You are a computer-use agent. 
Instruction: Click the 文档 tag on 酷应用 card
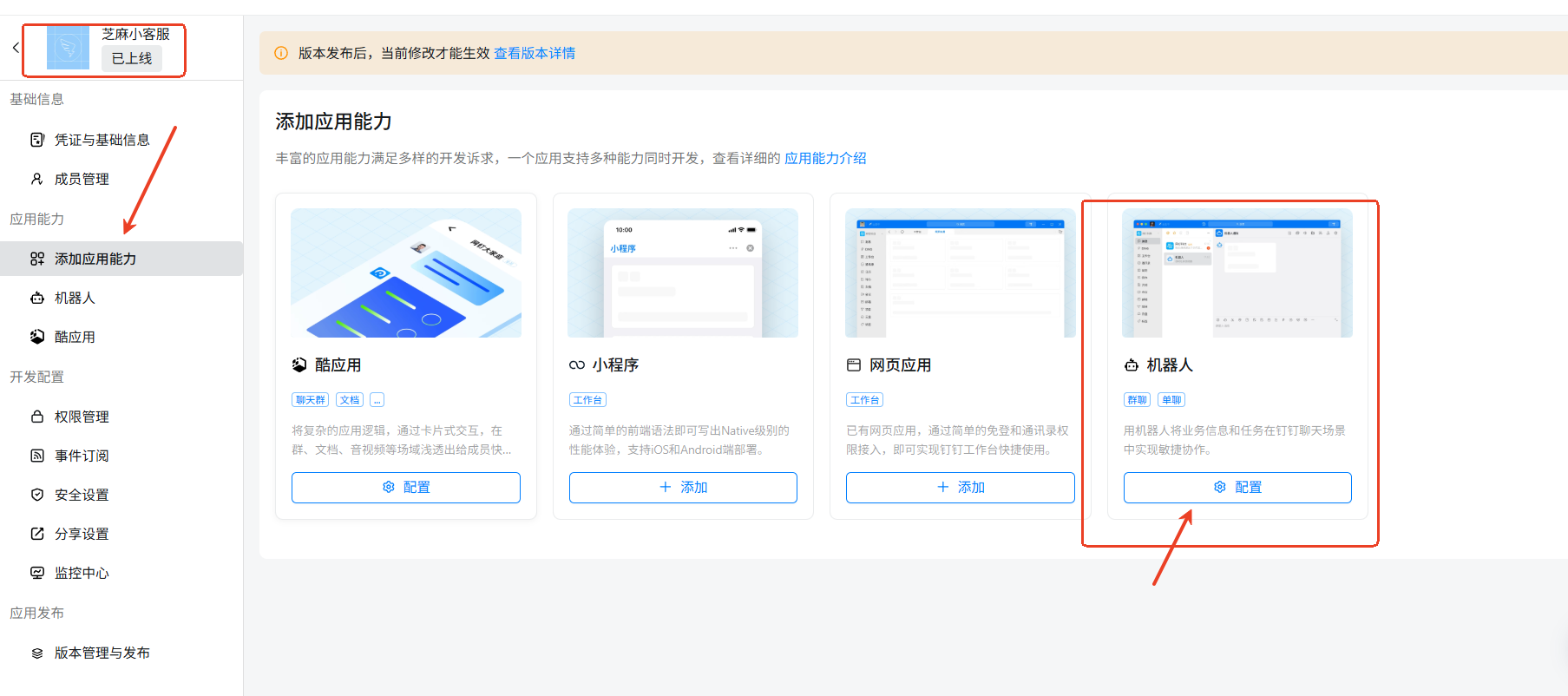click(x=350, y=400)
